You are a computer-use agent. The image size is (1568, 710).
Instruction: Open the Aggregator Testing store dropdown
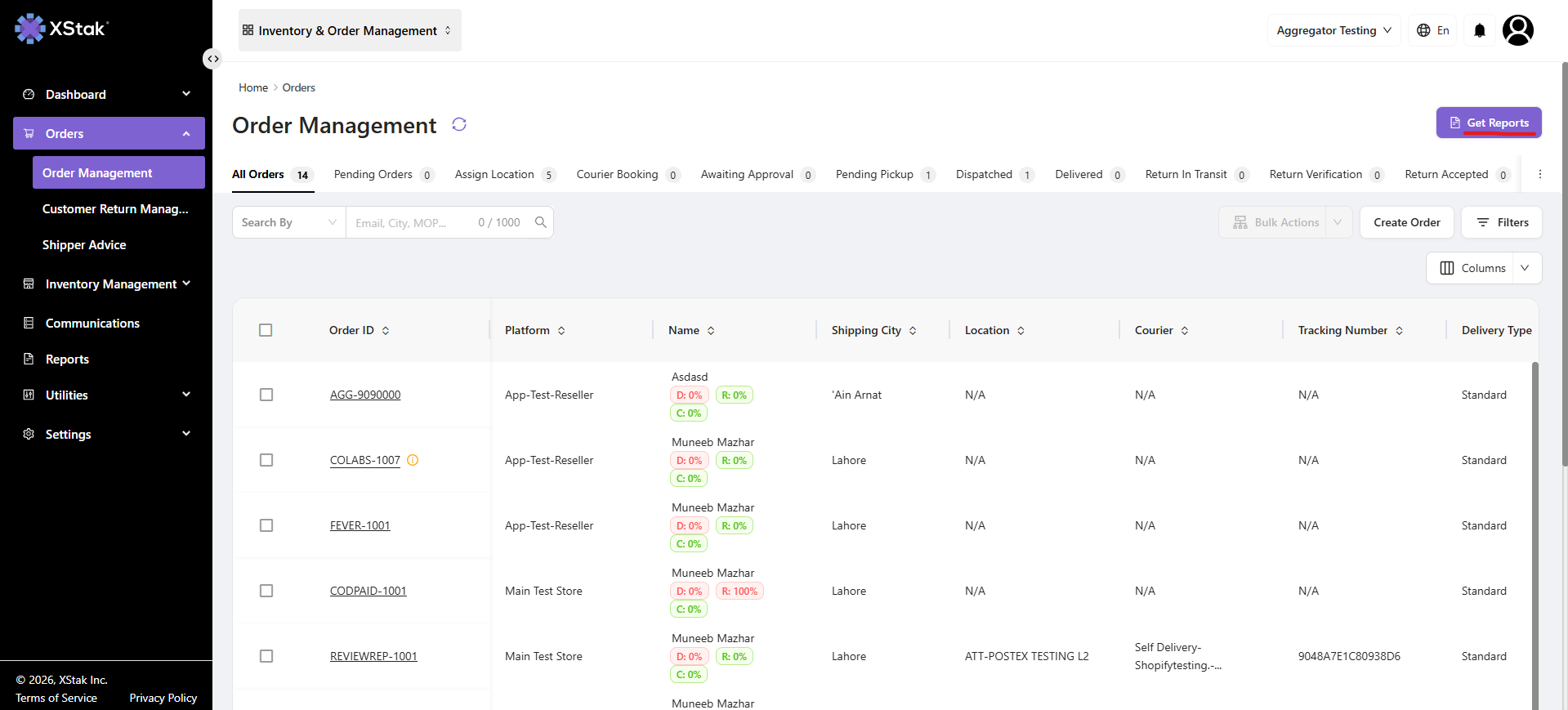1333,30
